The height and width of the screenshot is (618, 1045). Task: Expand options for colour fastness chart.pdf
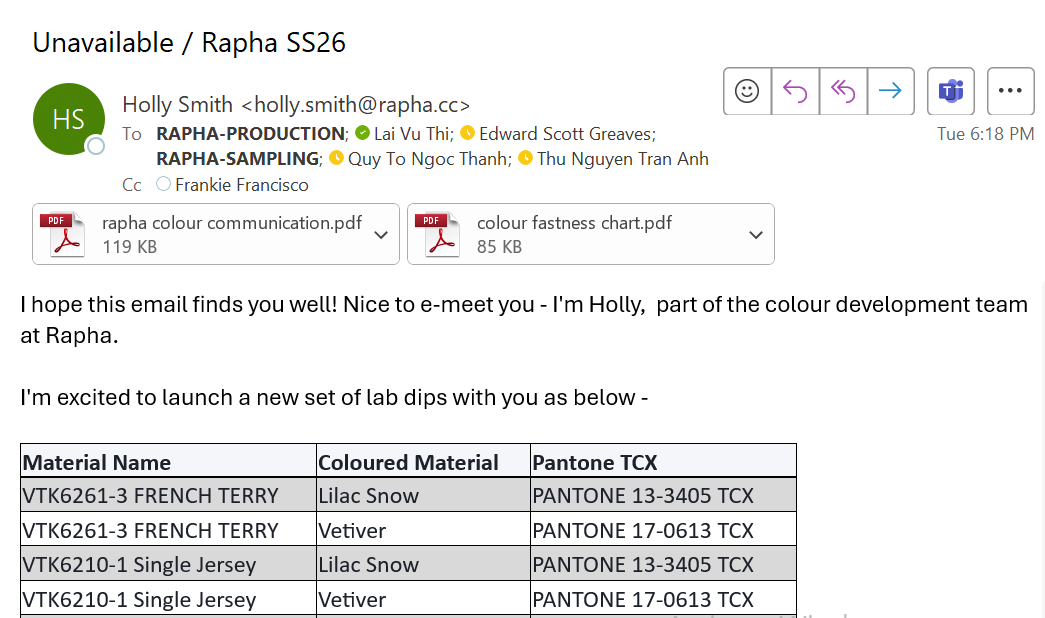coord(756,235)
